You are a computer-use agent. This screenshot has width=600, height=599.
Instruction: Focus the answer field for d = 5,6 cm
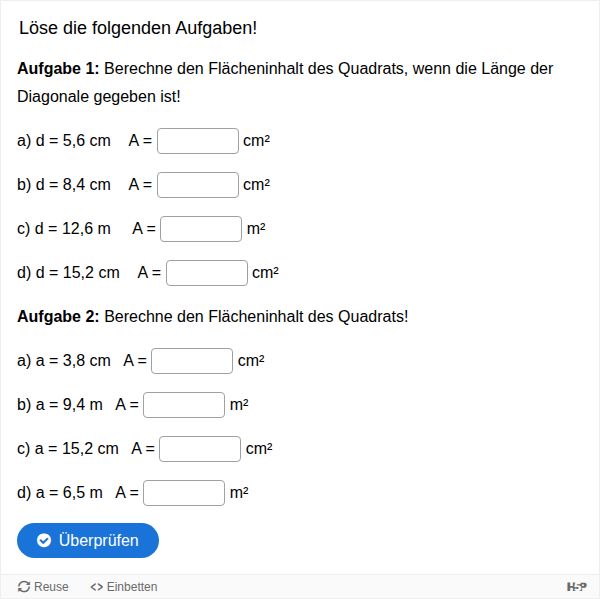click(198, 141)
